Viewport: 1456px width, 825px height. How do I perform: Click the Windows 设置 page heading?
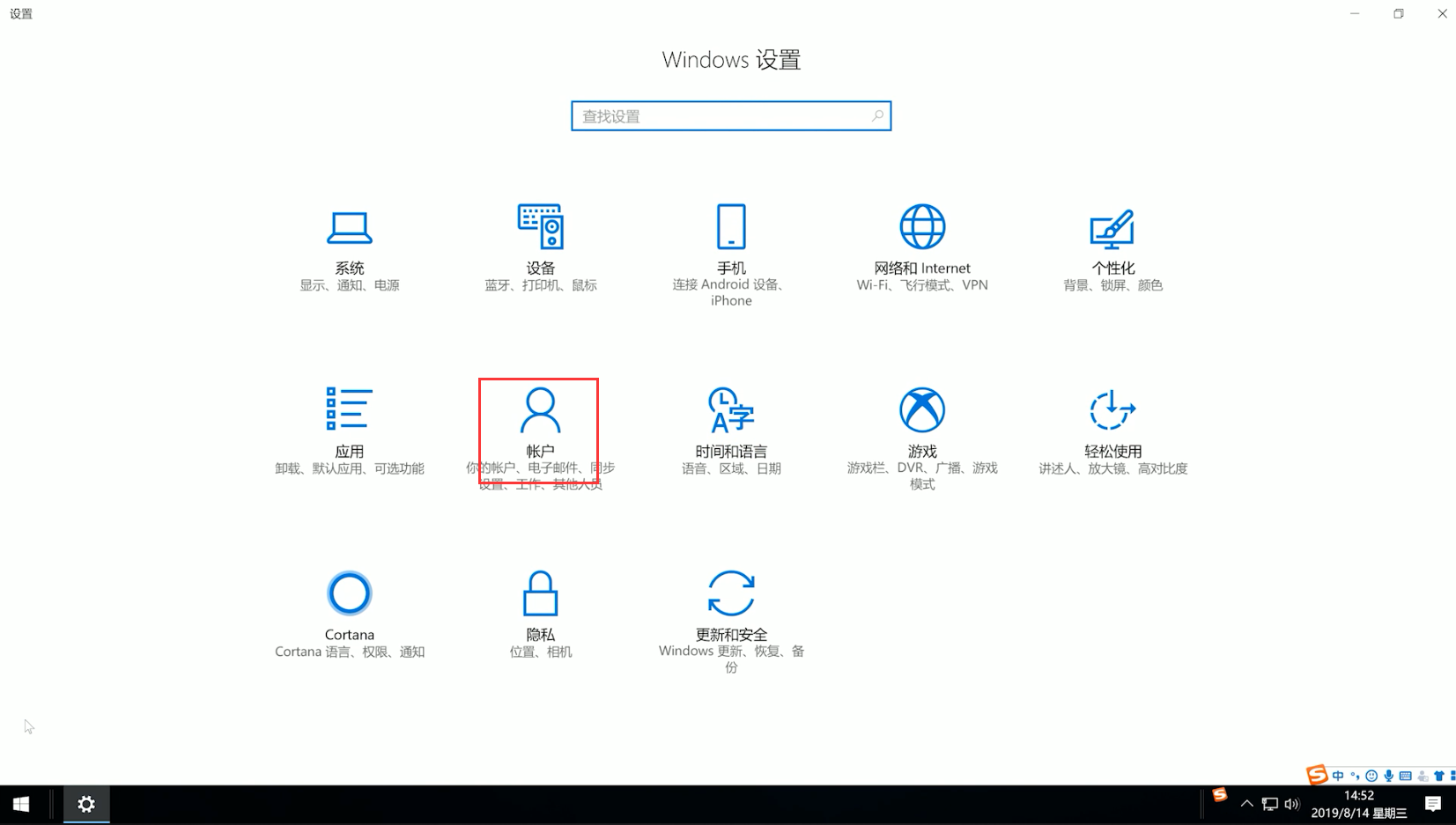click(x=731, y=60)
